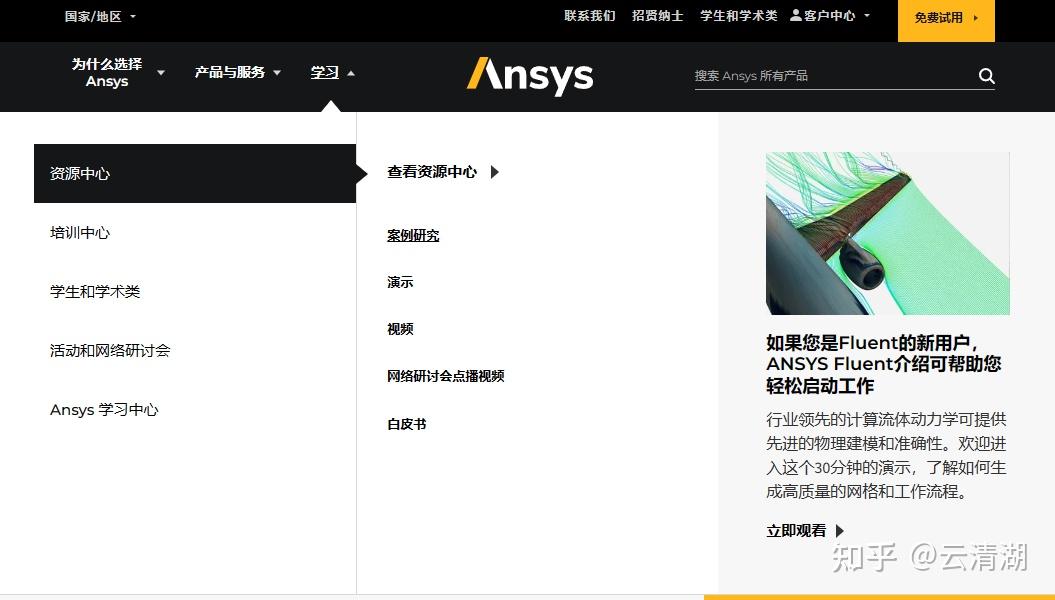
Task: Select Ansys 学习中心 in the sidebar
Action: (x=104, y=409)
